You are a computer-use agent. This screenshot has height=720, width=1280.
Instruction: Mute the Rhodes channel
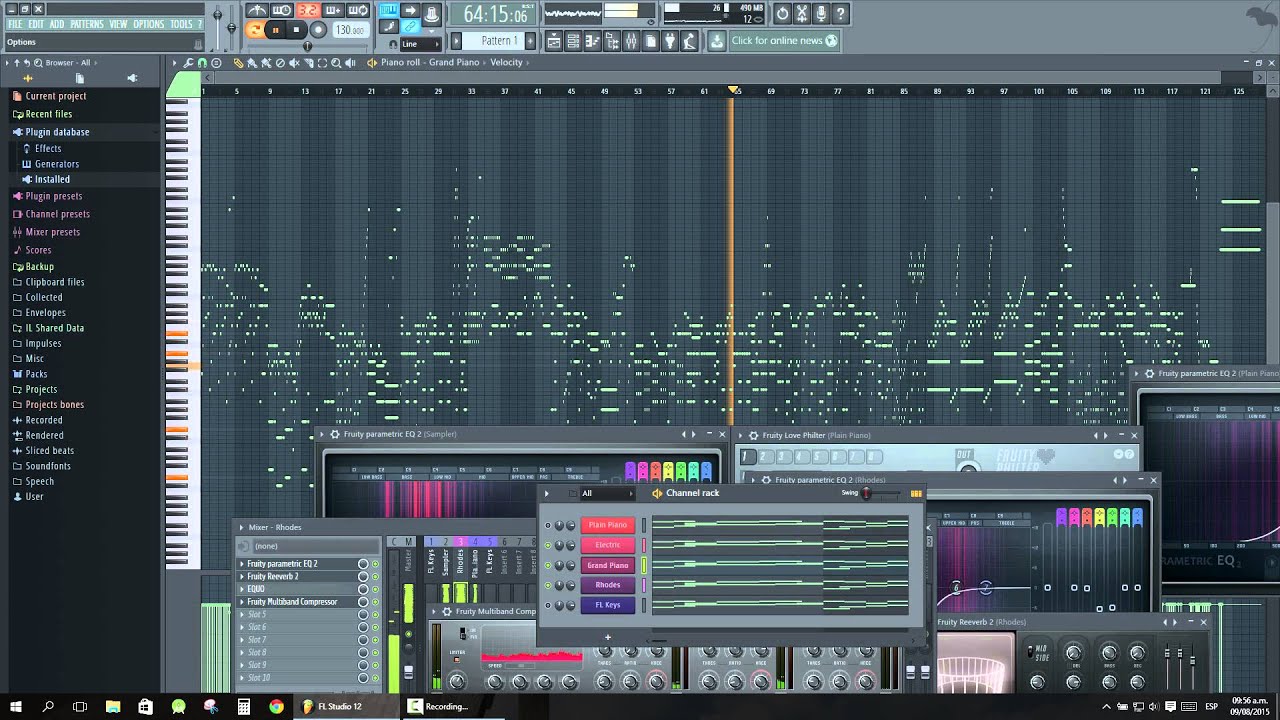548,585
